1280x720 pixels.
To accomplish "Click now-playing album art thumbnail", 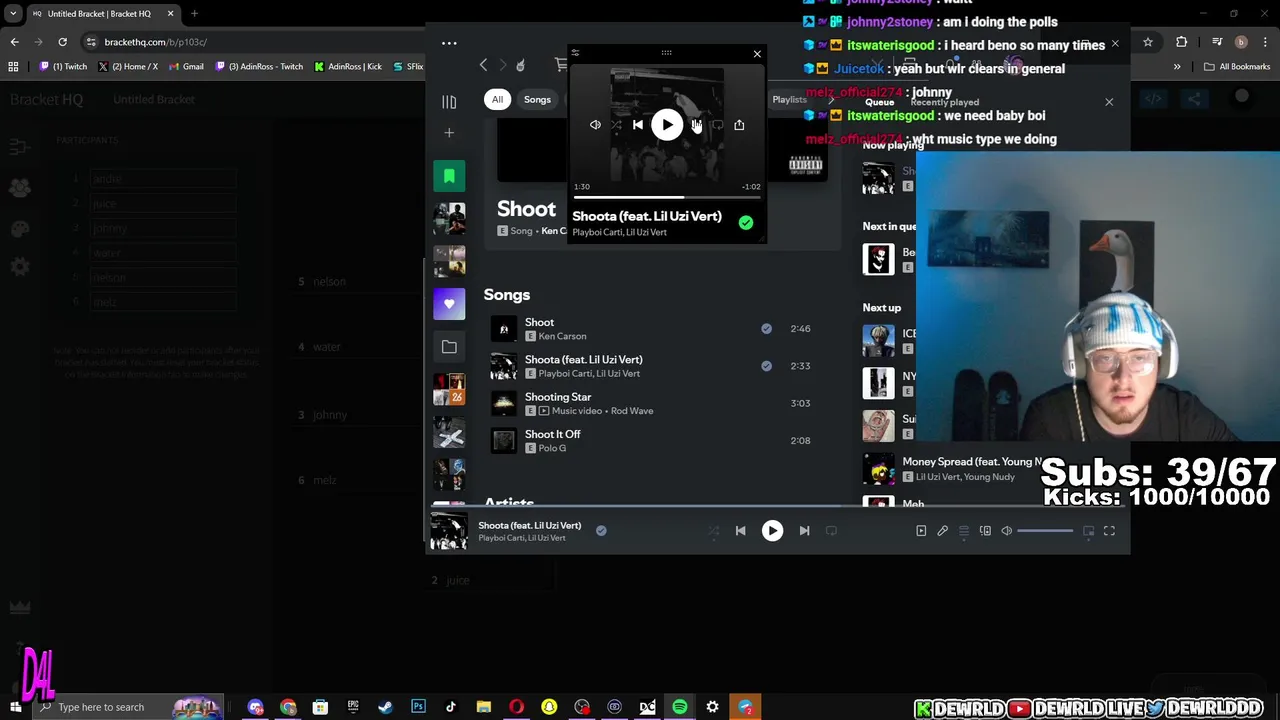I will (449, 531).
